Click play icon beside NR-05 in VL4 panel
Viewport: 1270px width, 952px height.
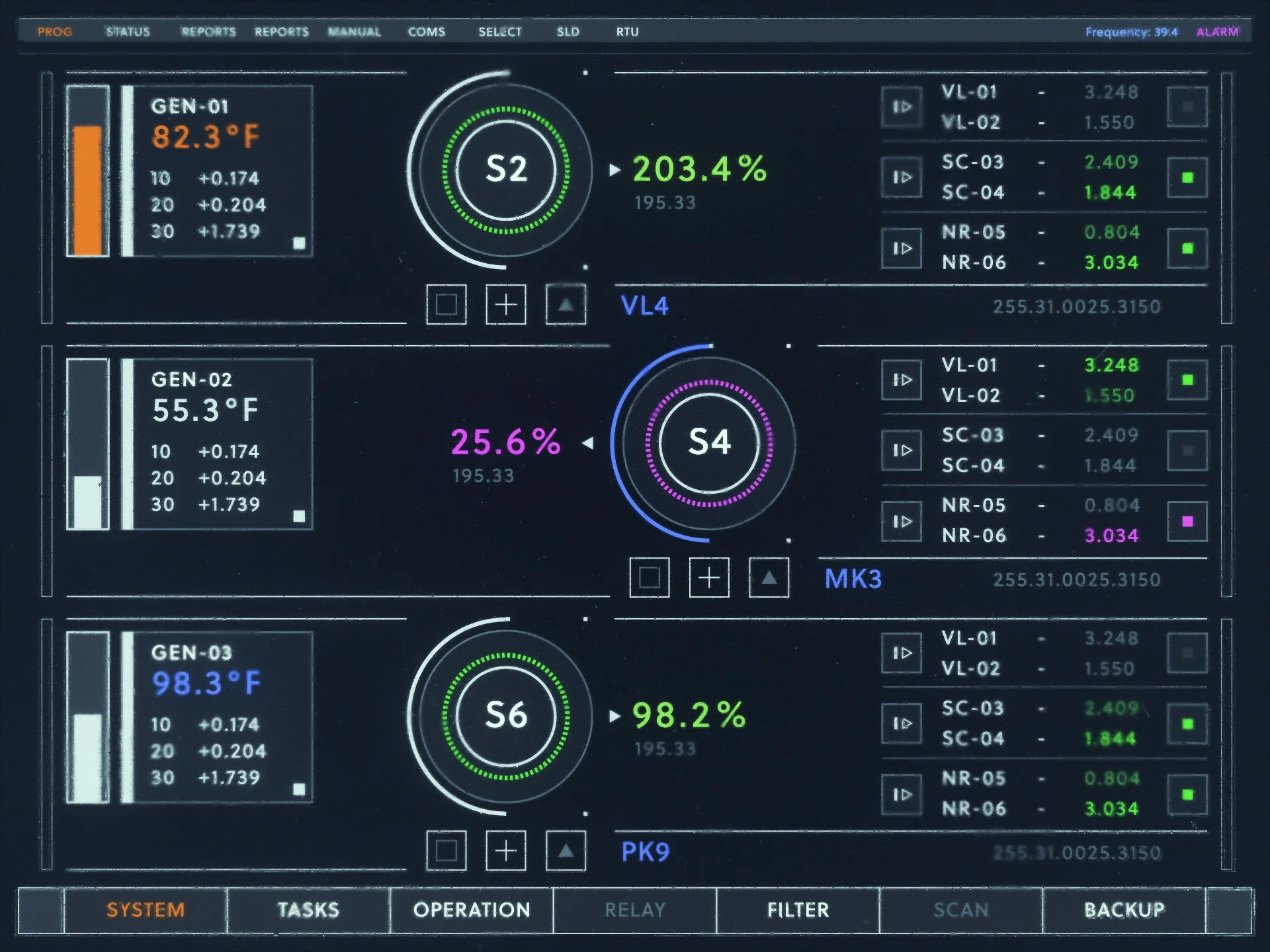pyautogui.click(x=902, y=248)
